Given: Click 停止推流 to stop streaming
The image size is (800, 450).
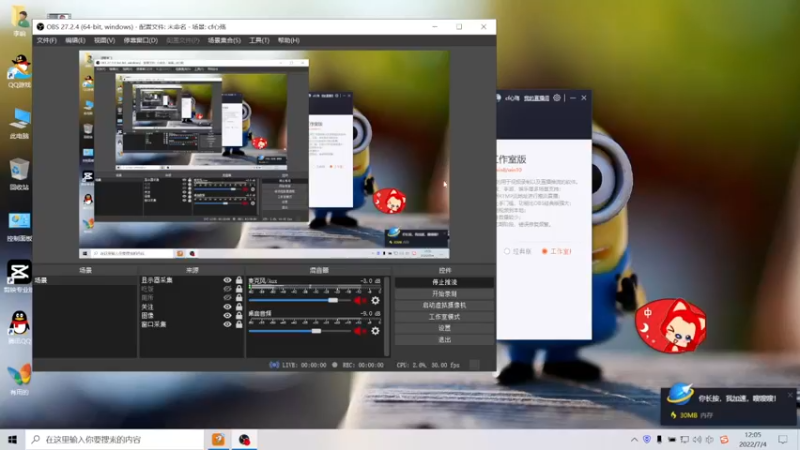Looking at the screenshot, I should click(444, 282).
